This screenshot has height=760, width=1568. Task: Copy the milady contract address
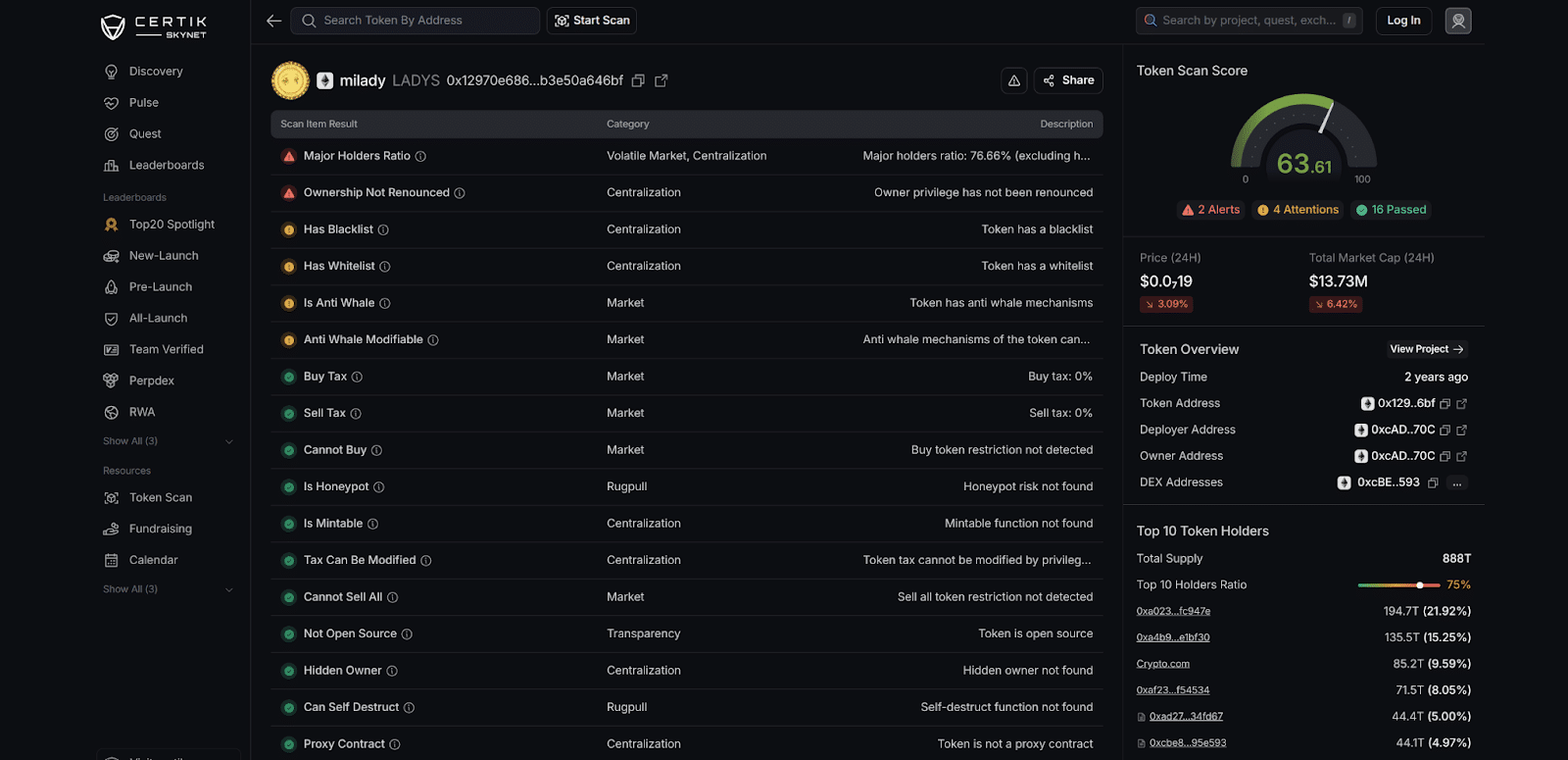click(638, 80)
